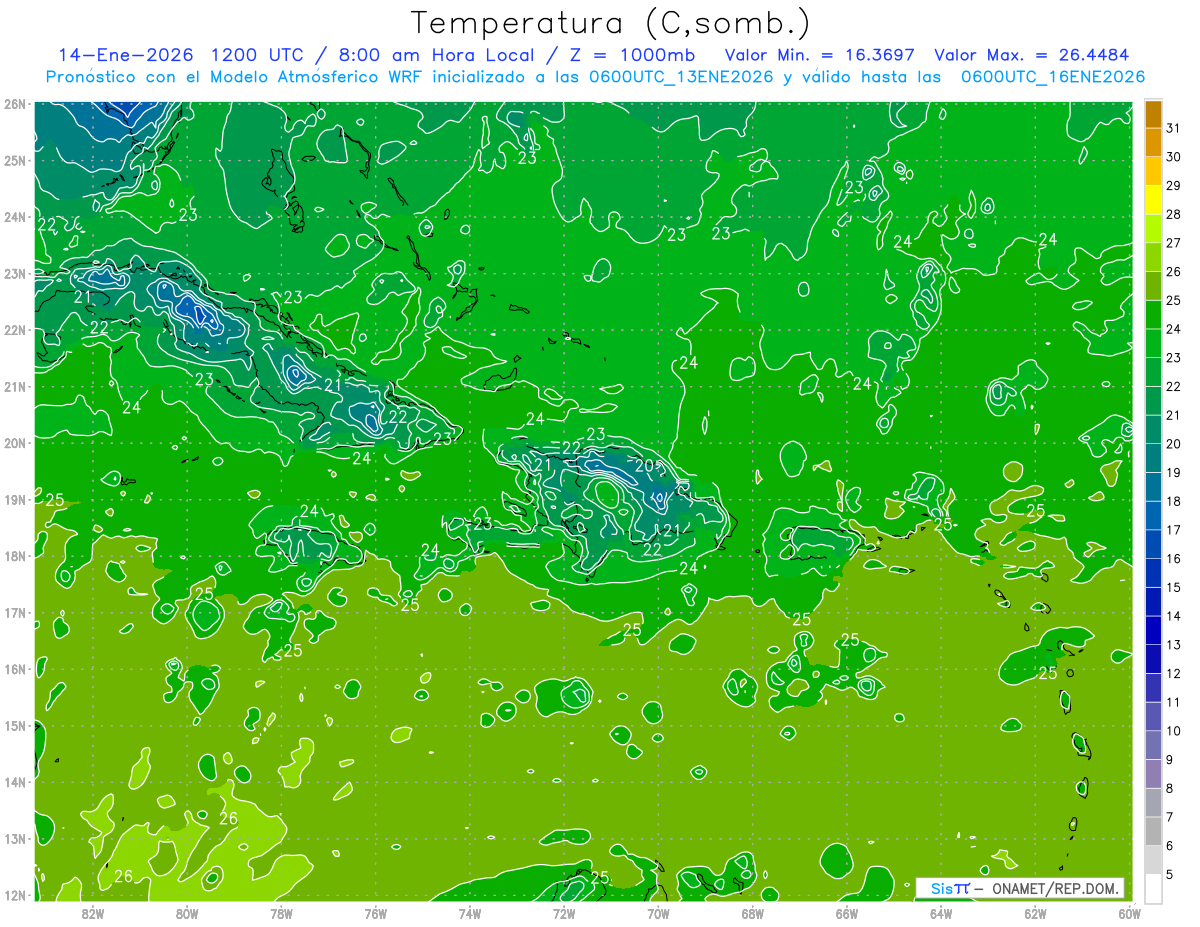Click the "20N" latitude axis label

pos(15,443)
